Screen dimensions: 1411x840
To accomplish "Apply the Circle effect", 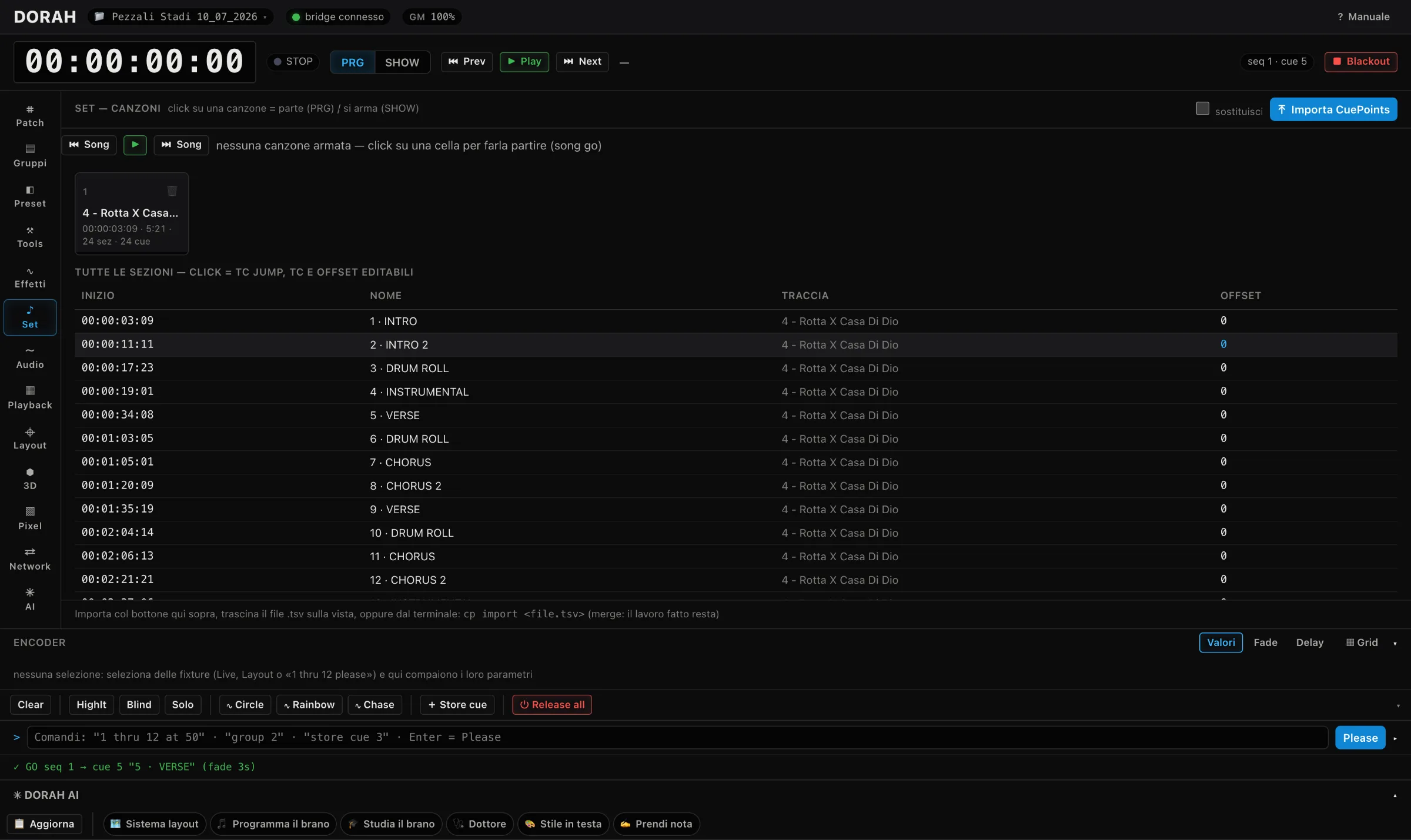I will click(245, 705).
